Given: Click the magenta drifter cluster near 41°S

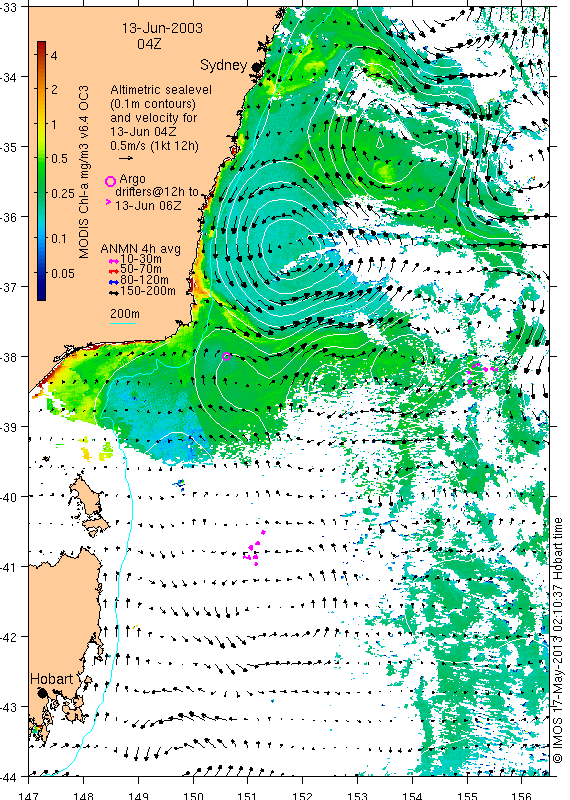Looking at the screenshot, I should point(254,549).
